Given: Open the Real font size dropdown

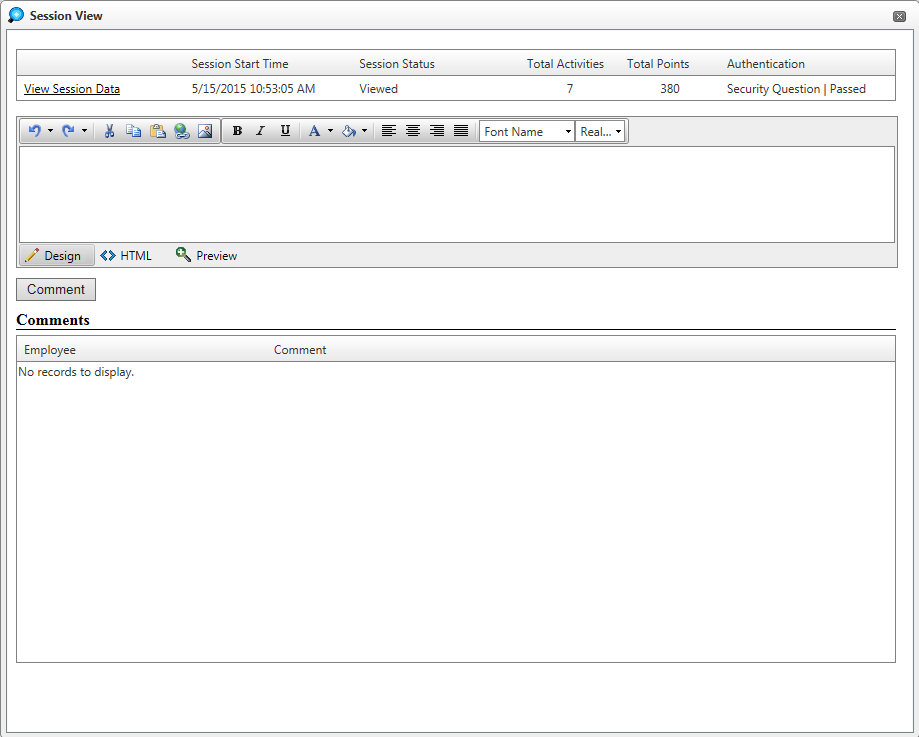Looking at the screenshot, I should 600,131.
